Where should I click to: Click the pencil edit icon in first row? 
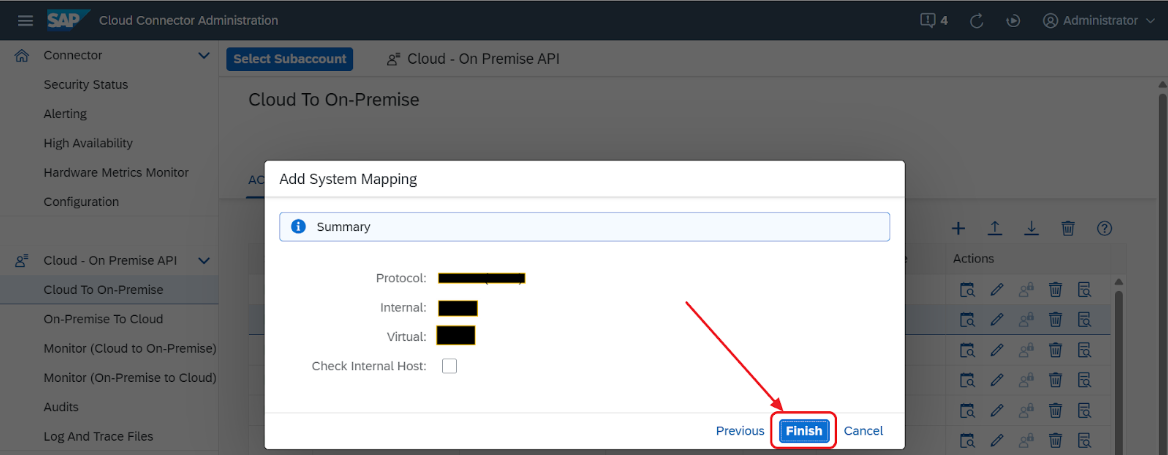[996, 291]
